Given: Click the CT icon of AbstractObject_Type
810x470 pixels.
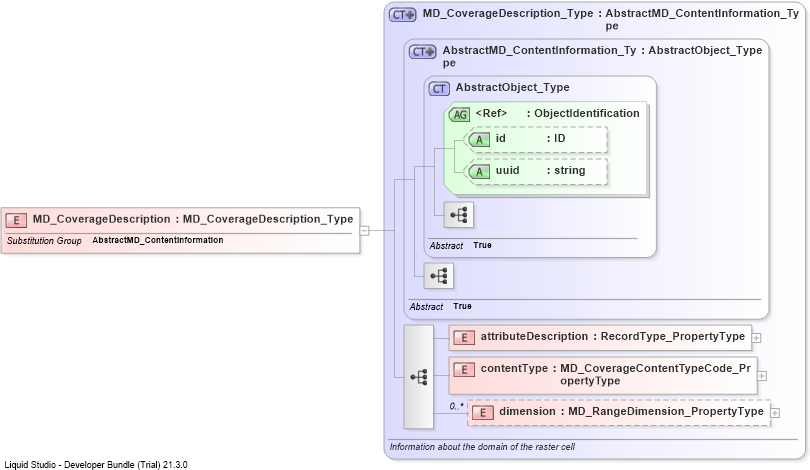Looking at the screenshot, I should 439,89.
